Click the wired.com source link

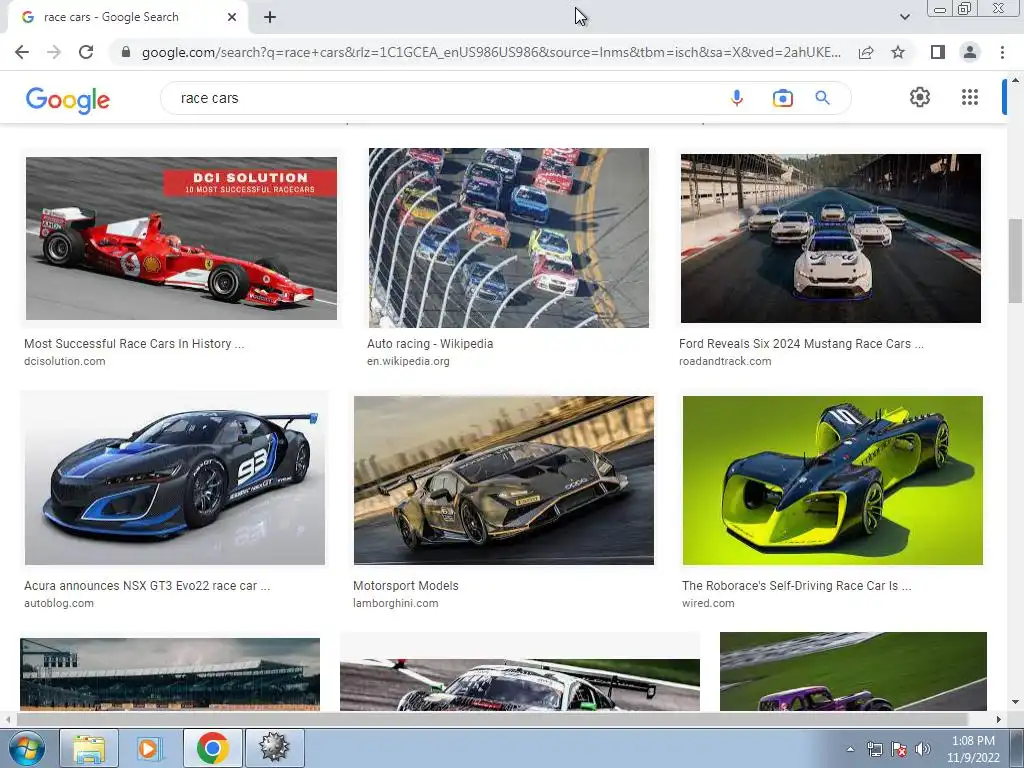(x=708, y=603)
